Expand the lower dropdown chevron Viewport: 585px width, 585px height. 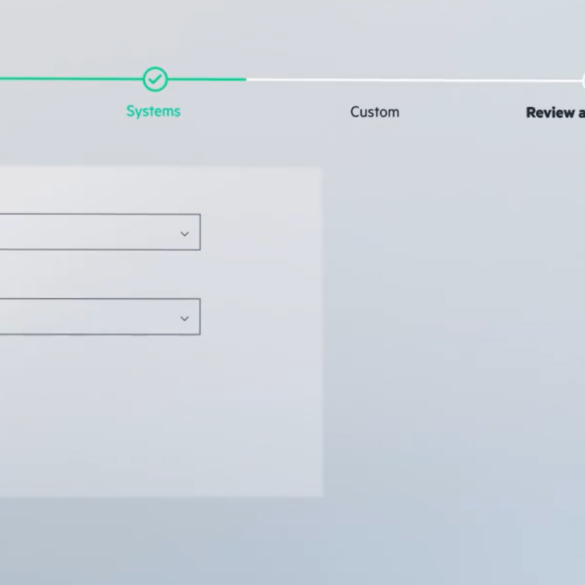point(184,319)
